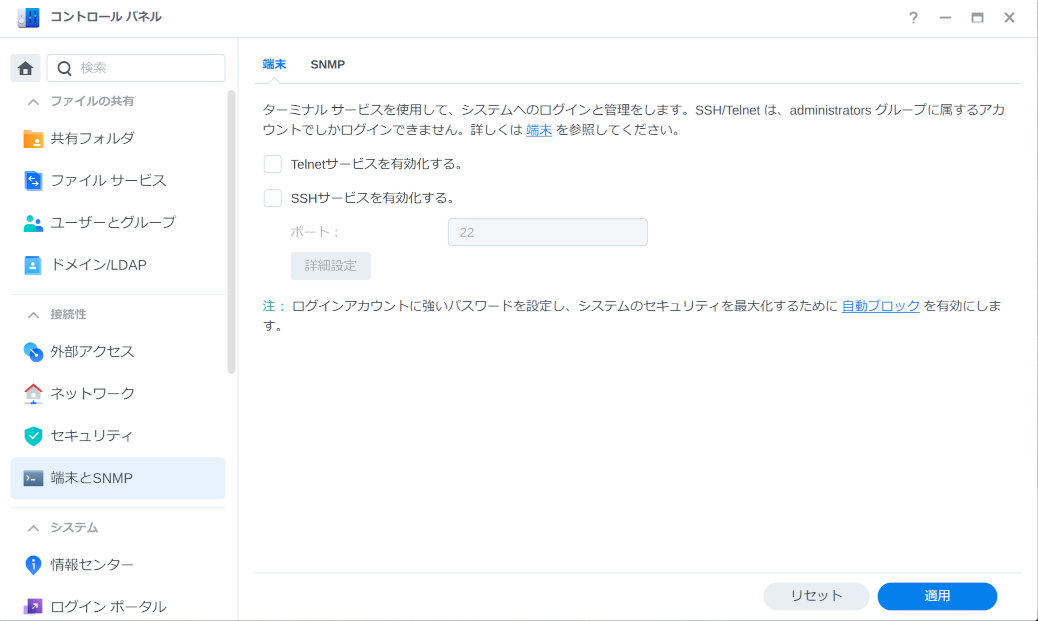The width and height of the screenshot is (1038, 621).
Task: Close the Control Panel window
Action: coord(1009,18)
